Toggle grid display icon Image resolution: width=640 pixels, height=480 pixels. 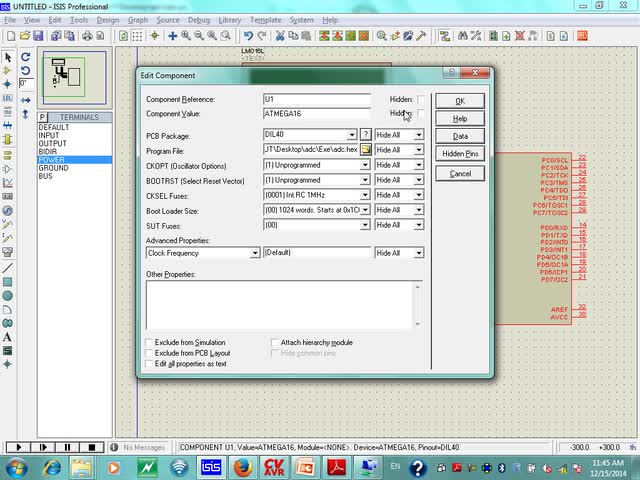(x=137, y=36)
